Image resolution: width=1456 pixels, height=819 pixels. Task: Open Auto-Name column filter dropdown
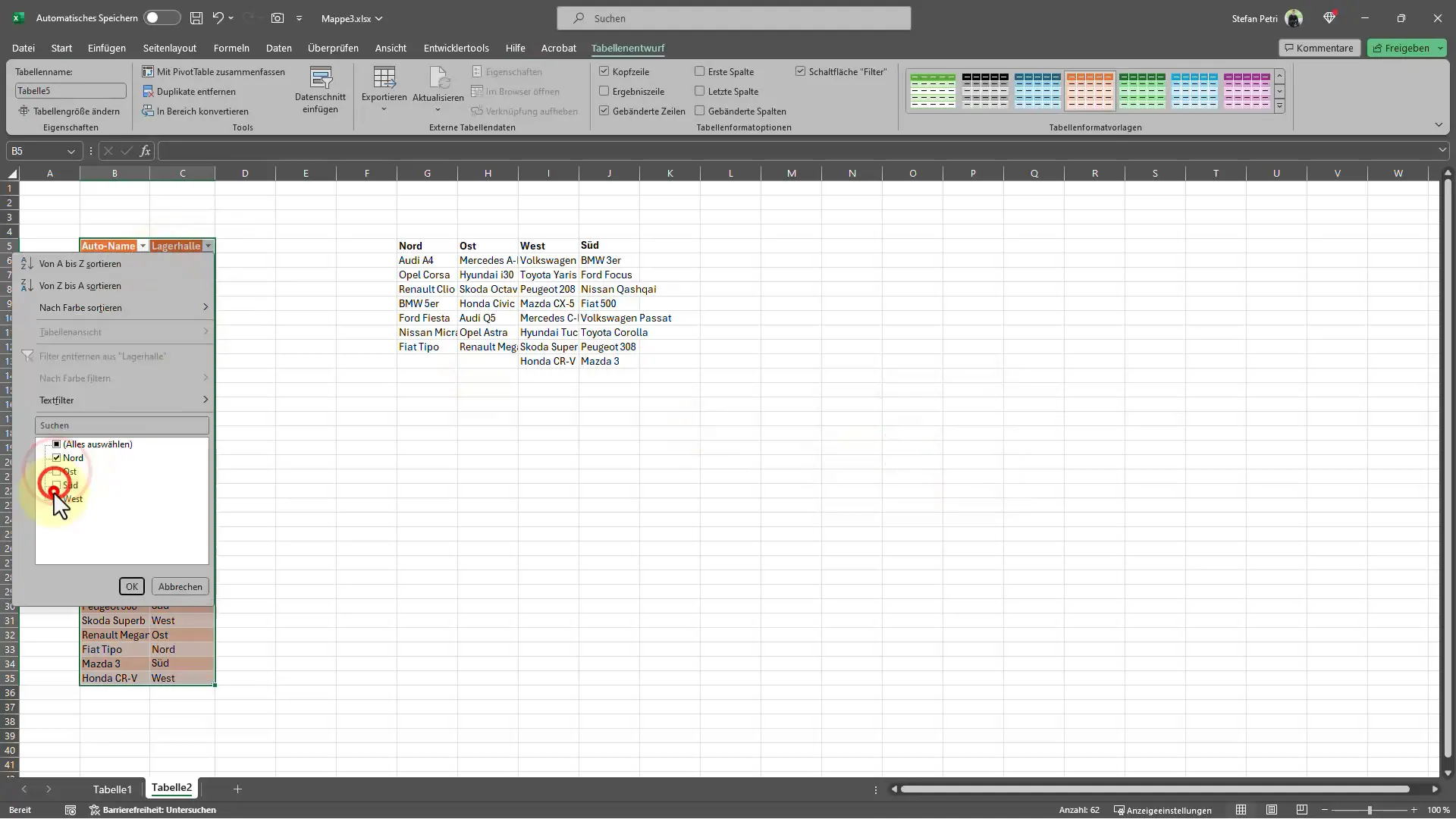pos(143,246)
